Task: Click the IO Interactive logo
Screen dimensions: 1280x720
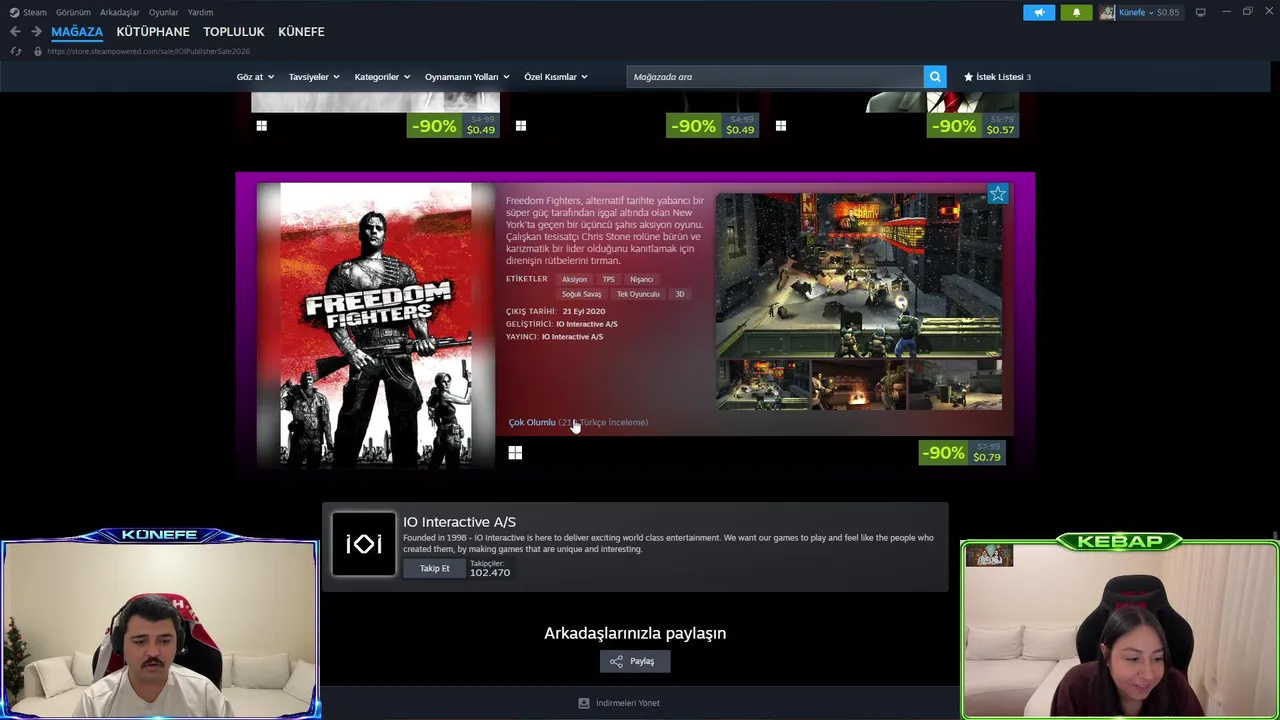Action: (x=364, y=544)
